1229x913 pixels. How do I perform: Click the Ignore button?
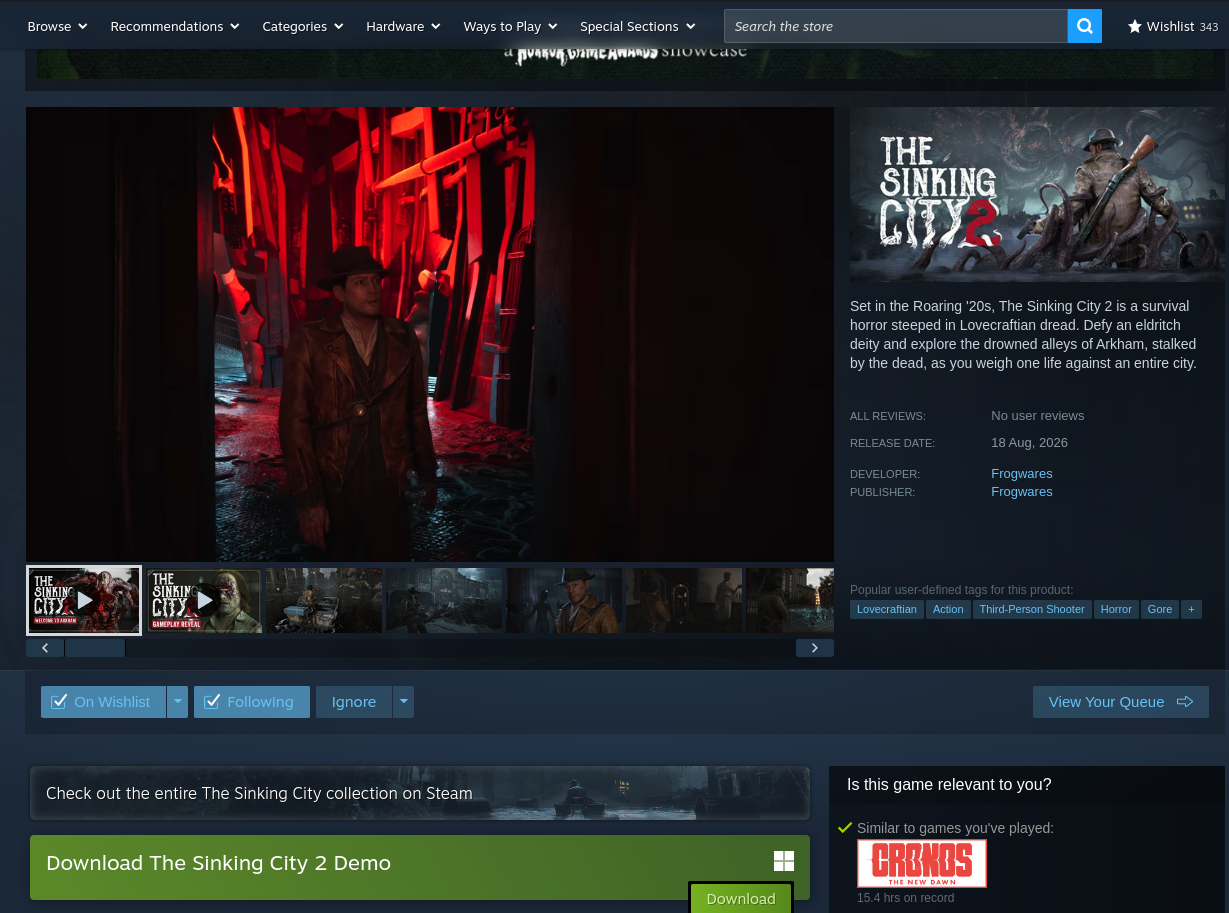354,702
